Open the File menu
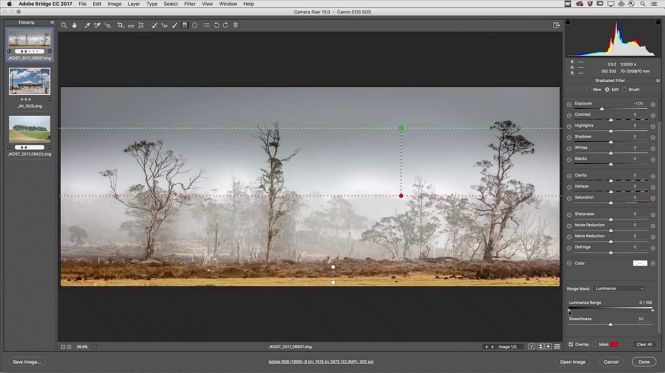 [82, 4]
